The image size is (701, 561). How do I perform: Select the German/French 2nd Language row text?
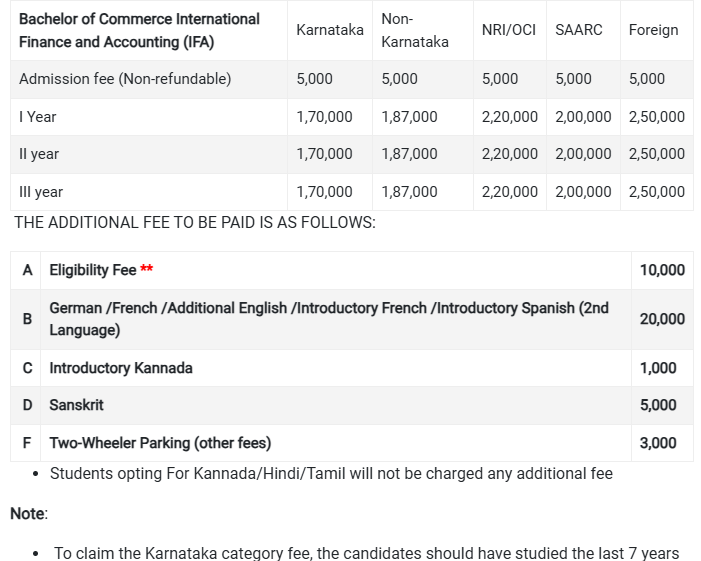(329, 319)
